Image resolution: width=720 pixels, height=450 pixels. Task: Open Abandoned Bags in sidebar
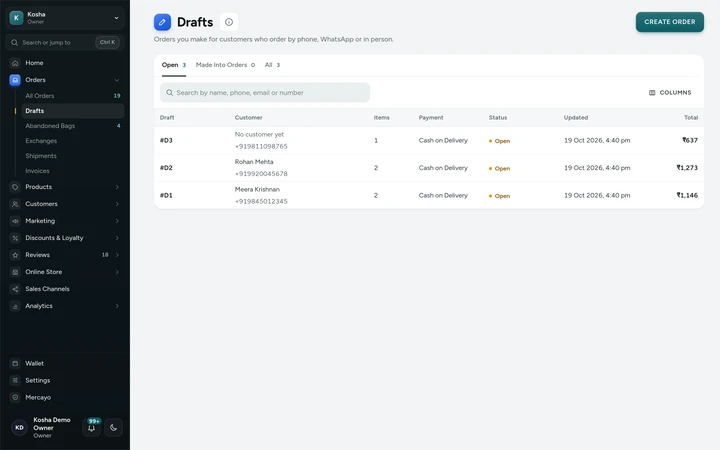tap(73, 126)
